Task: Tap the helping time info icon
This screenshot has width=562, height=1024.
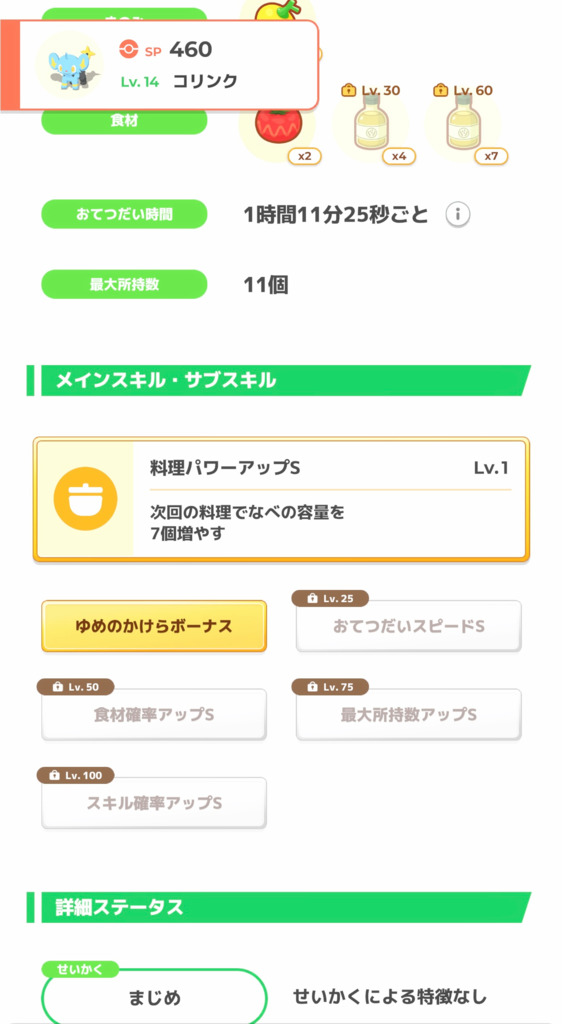Action: coord(458,214)
